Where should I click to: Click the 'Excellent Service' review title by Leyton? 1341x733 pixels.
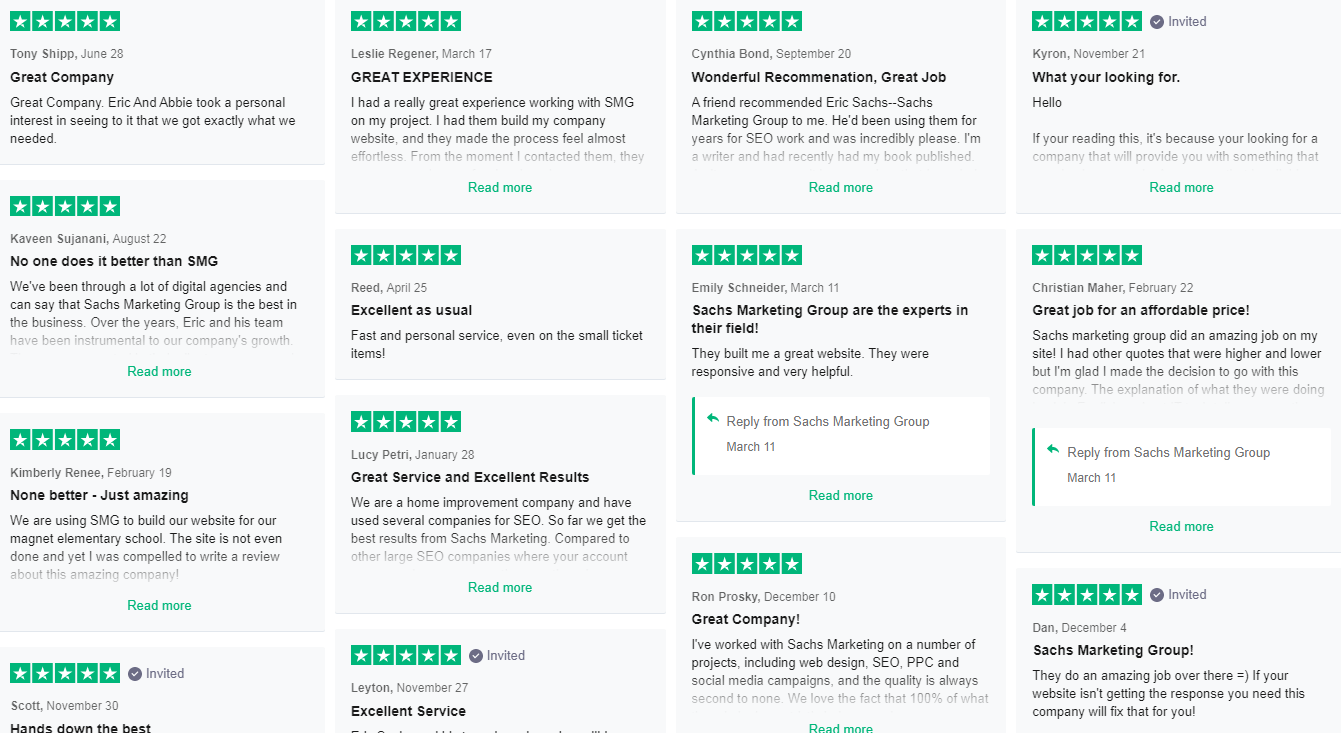click(x=408, y=711)
